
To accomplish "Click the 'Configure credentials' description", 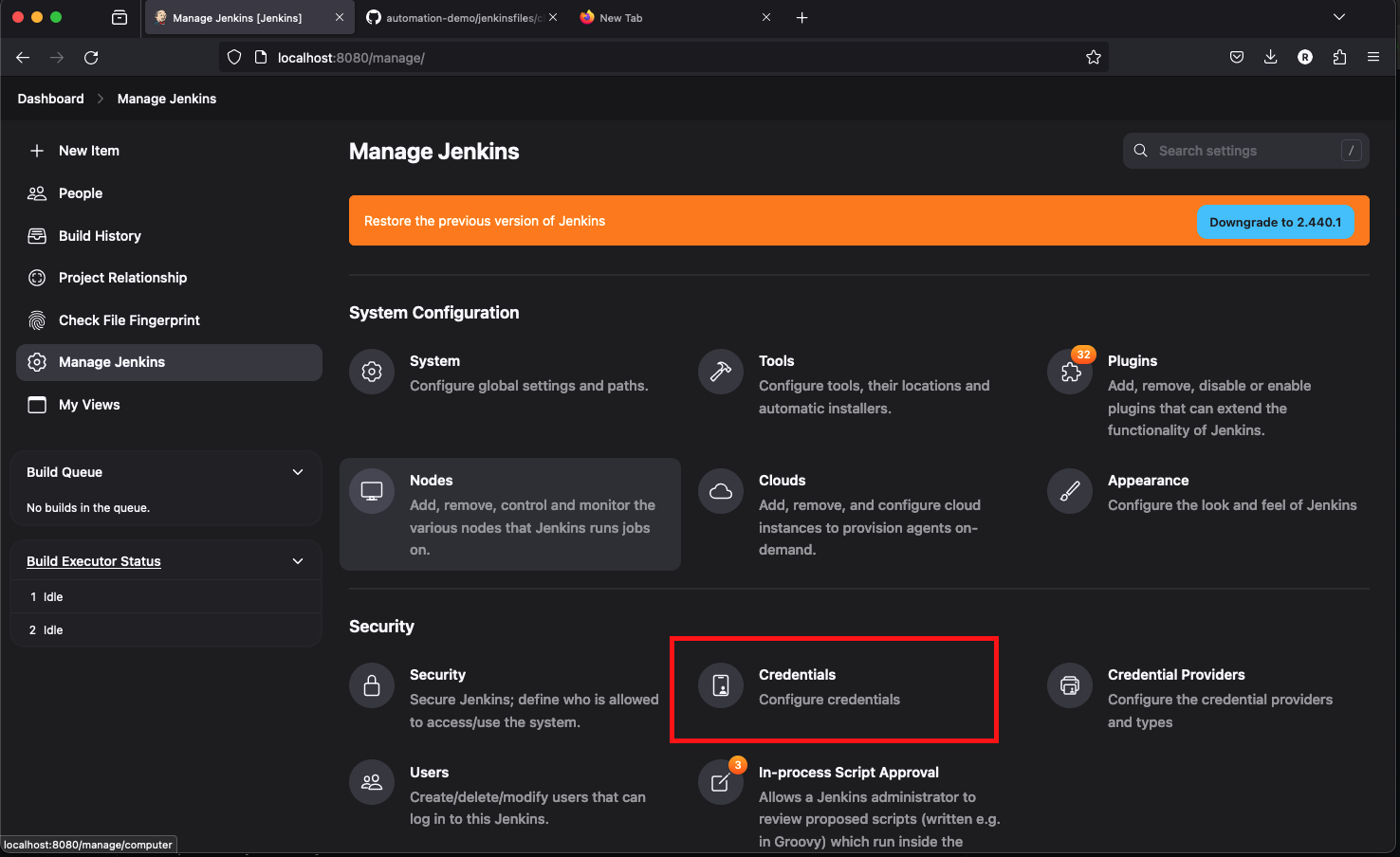I will (829, 700).
